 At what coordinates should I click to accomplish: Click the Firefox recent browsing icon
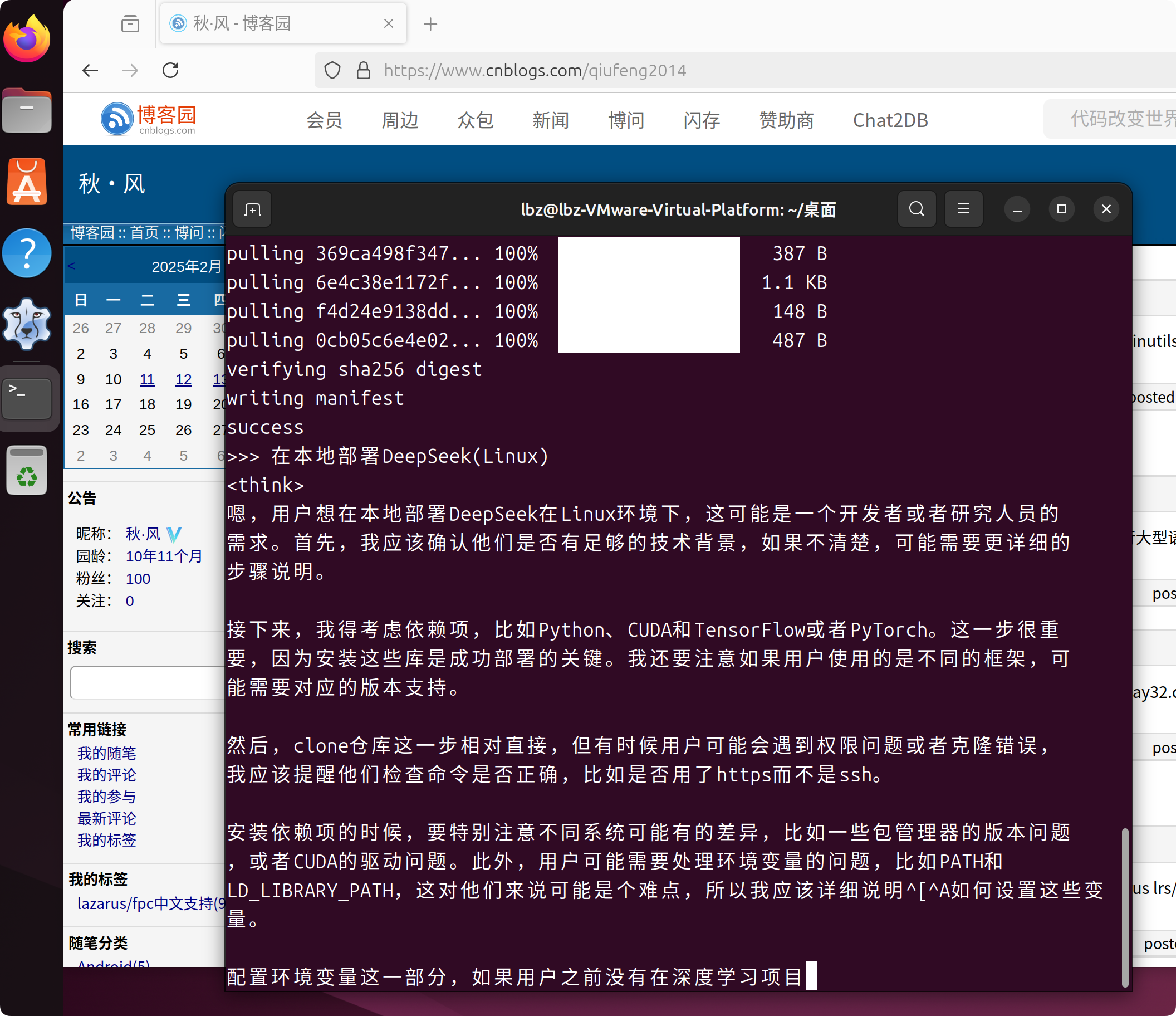(130, 24)
